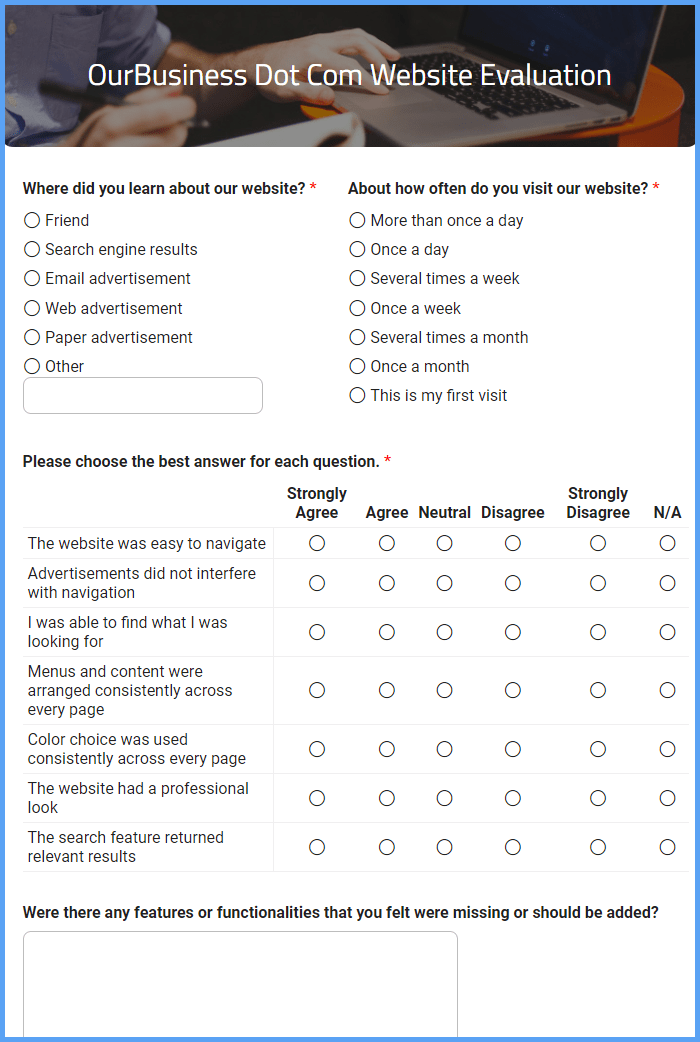Select Neutral for able to find row
700x1042 pixels.
(445, 632)
